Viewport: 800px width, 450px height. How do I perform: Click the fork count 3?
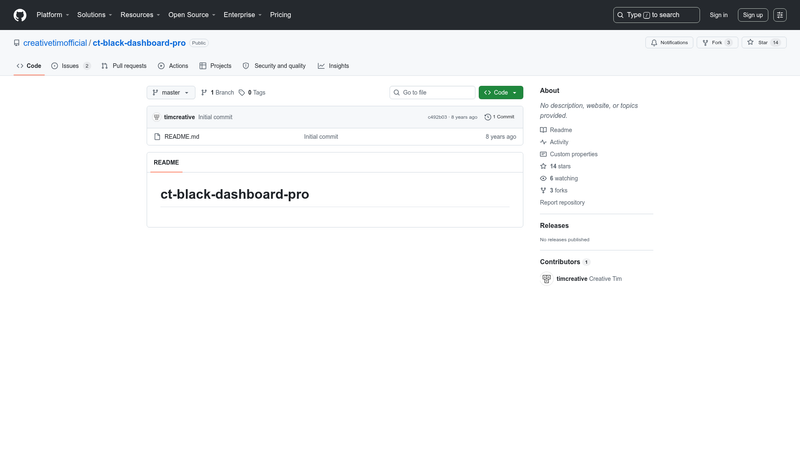click(729, 43)
